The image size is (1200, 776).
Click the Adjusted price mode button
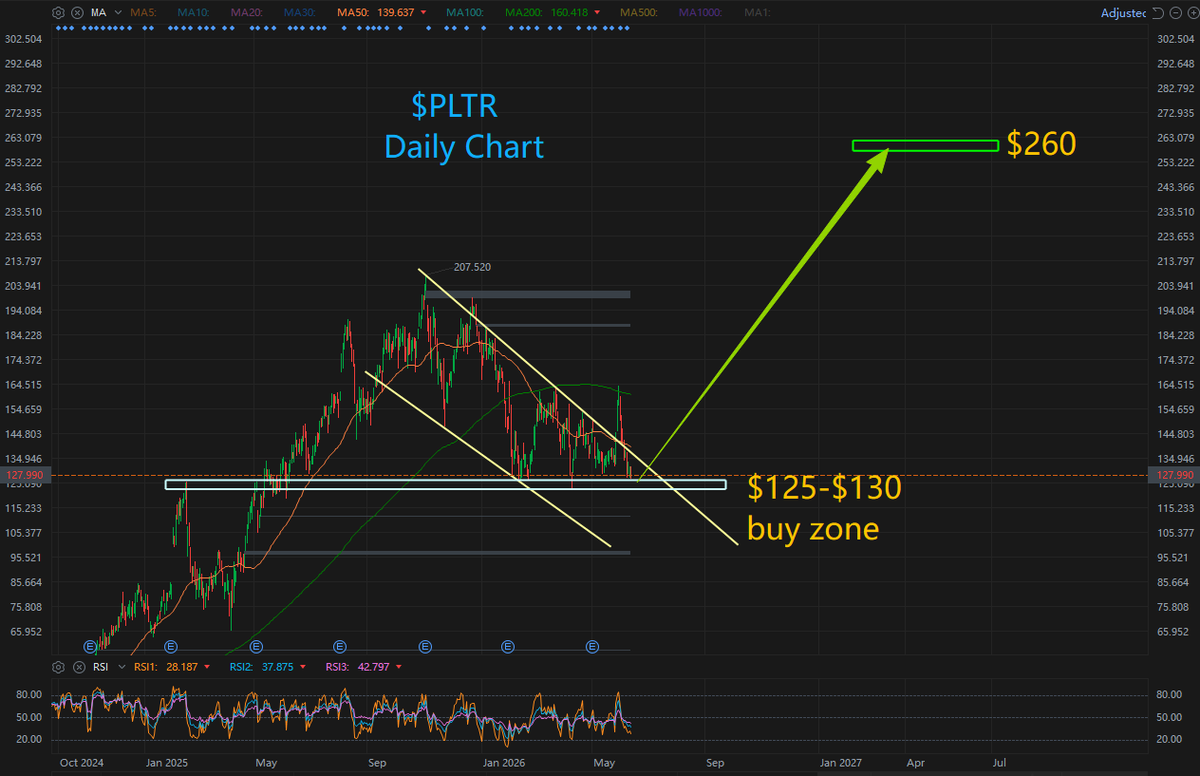coord(1123,13)
